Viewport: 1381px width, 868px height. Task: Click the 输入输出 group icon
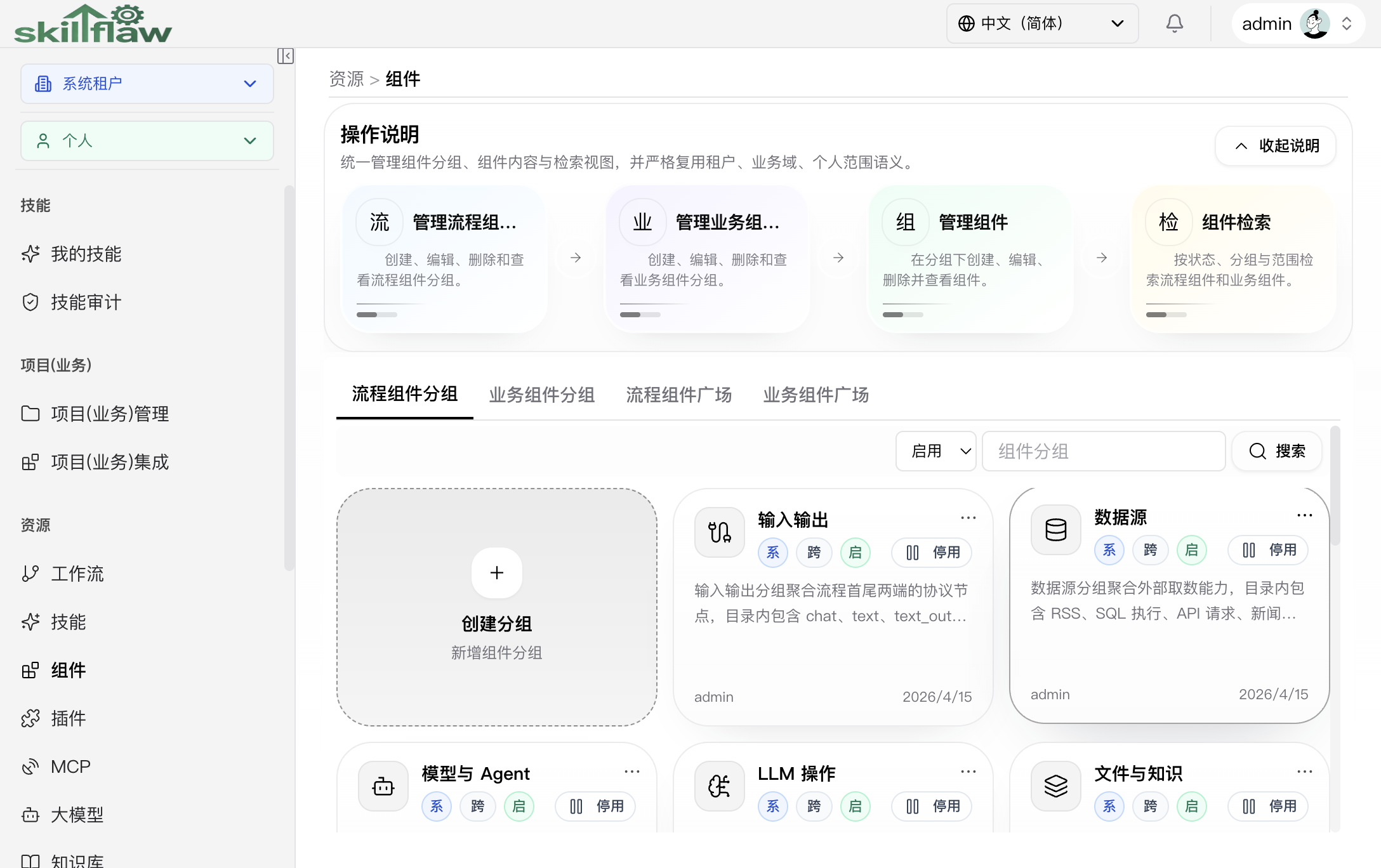tap(720, 532)
